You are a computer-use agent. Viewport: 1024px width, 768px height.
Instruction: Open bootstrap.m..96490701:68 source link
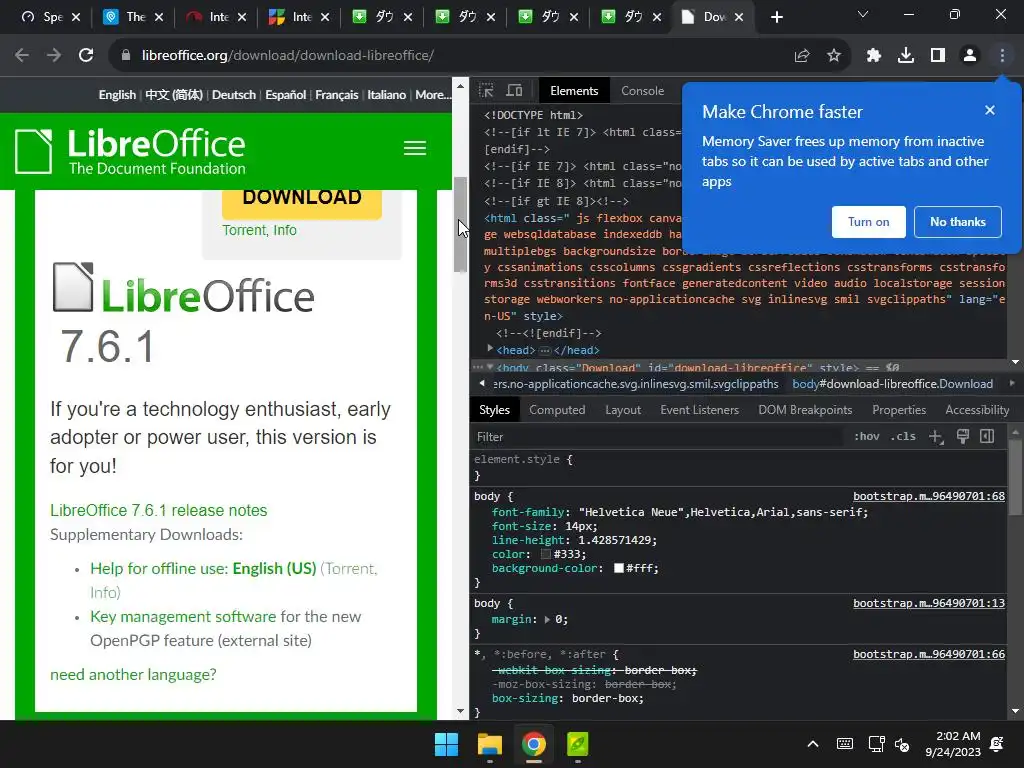(x=929, y=496)
